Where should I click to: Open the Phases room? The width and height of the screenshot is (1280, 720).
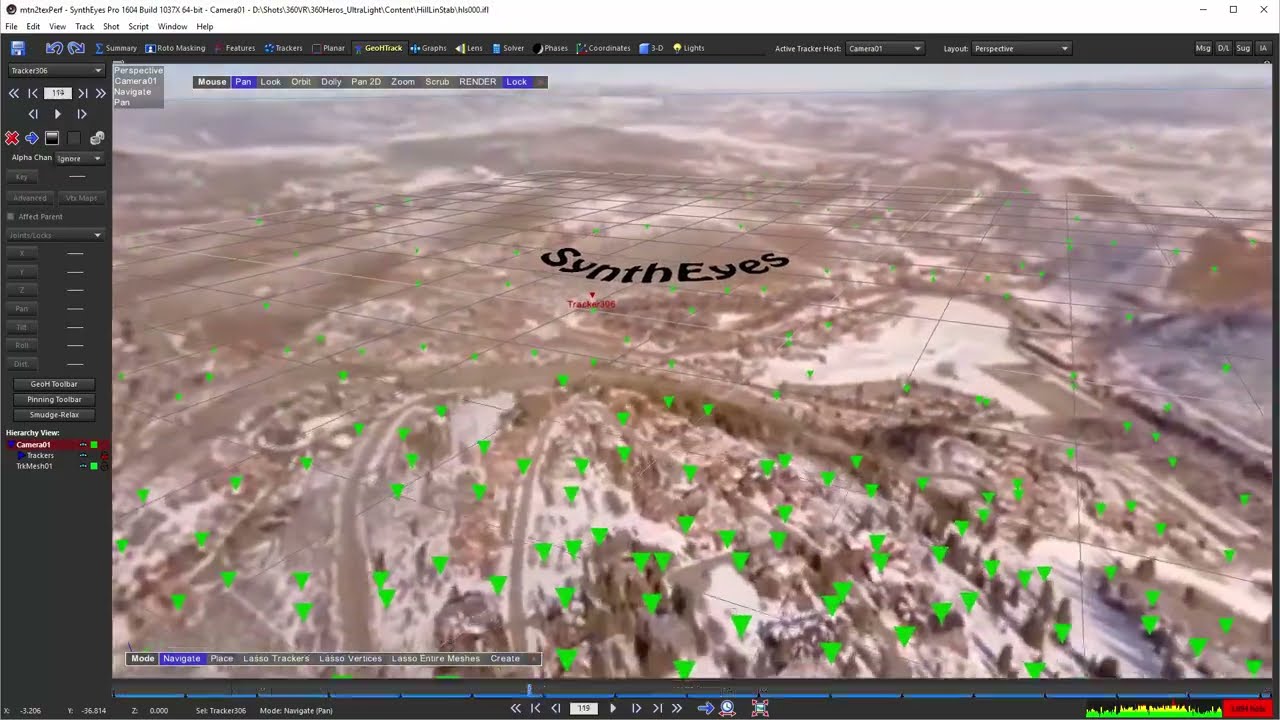click(x=551, y=48)
